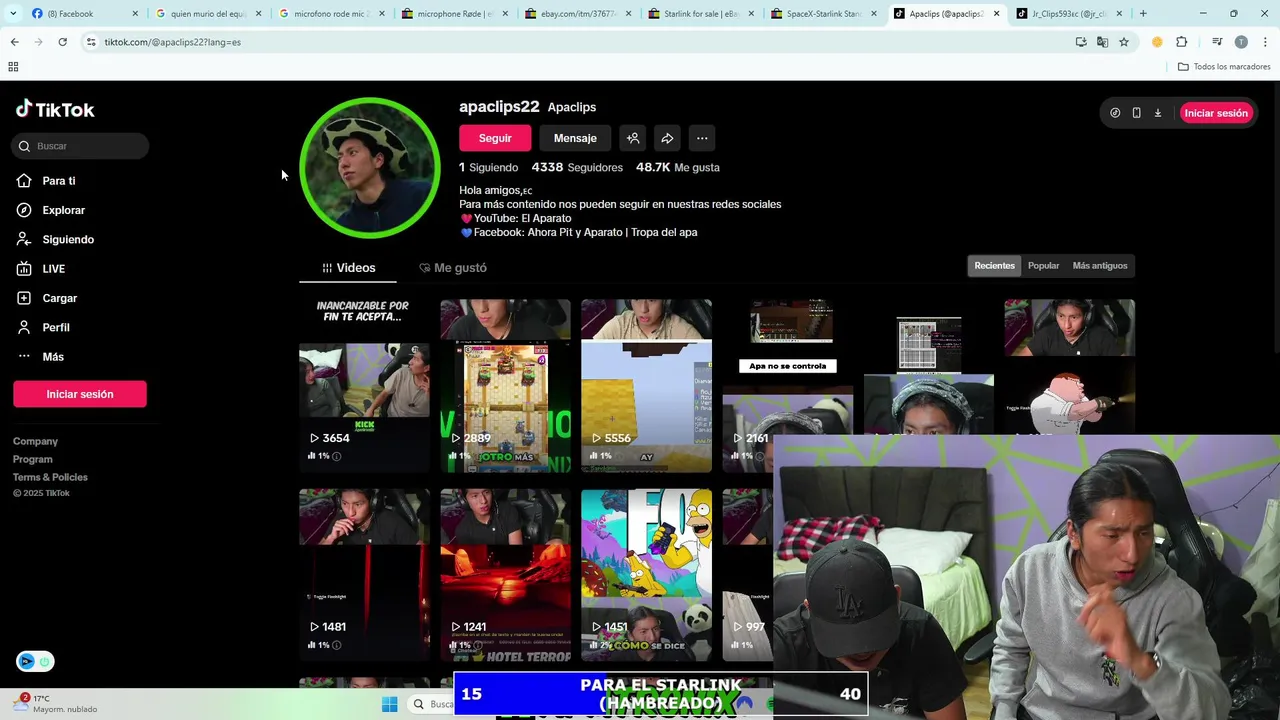Image resolution: width=1280 pixels, height=720 pixels.
Task: Open Terms & Policies footer link
Action: tap(50, 477)
